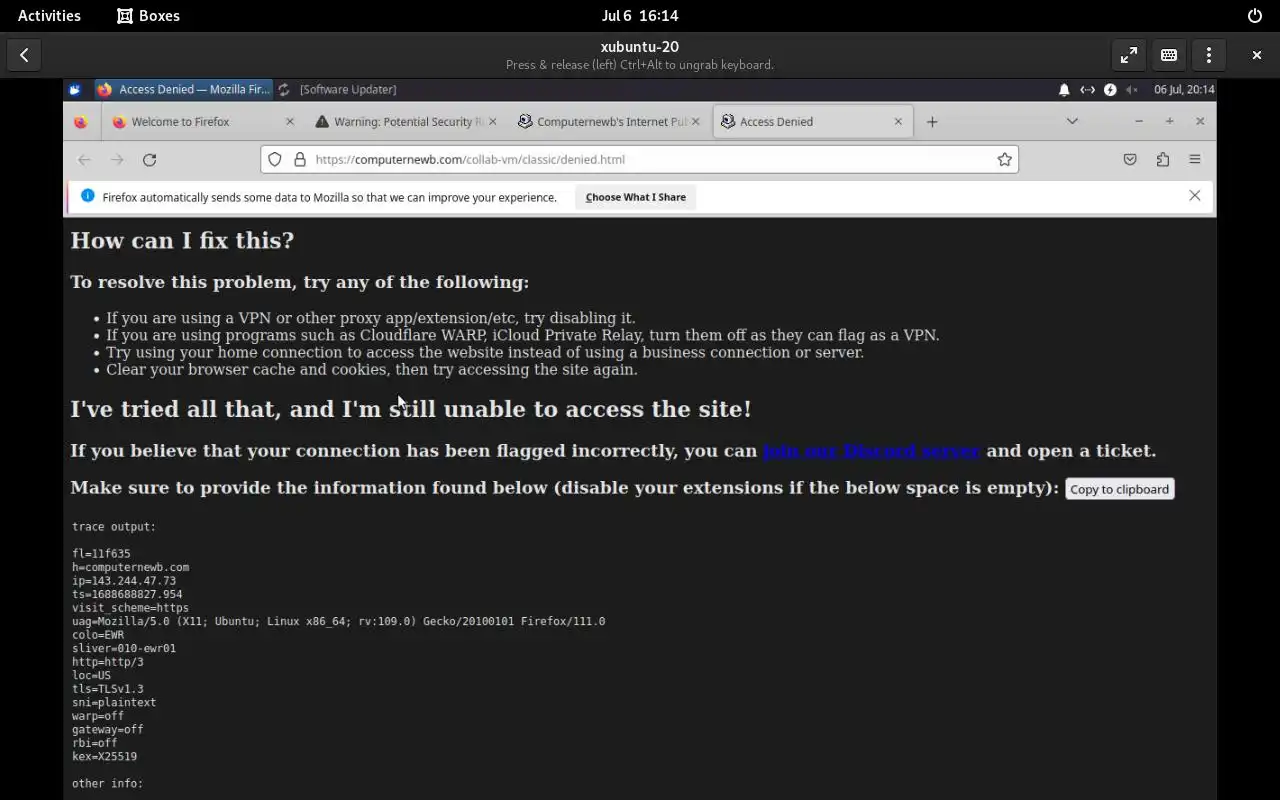Close the Access Denied tab
This screenshot has width=1280, height=800.
coord(898,121)
